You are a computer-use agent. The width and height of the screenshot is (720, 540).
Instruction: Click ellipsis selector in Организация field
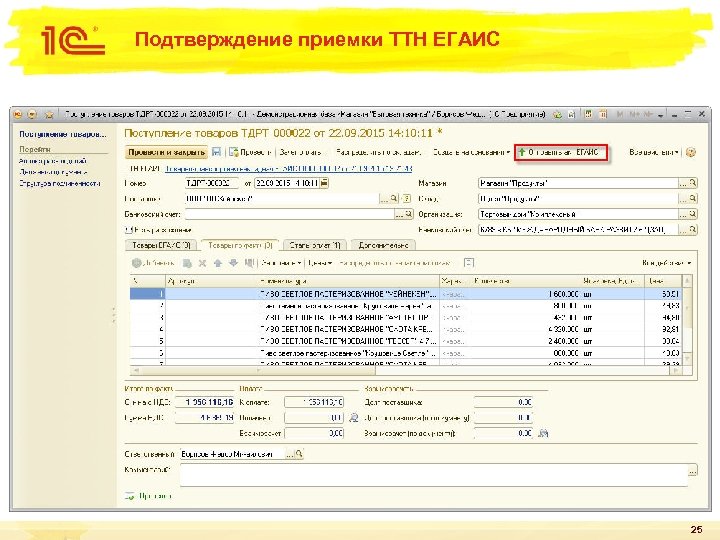[683, 214]
